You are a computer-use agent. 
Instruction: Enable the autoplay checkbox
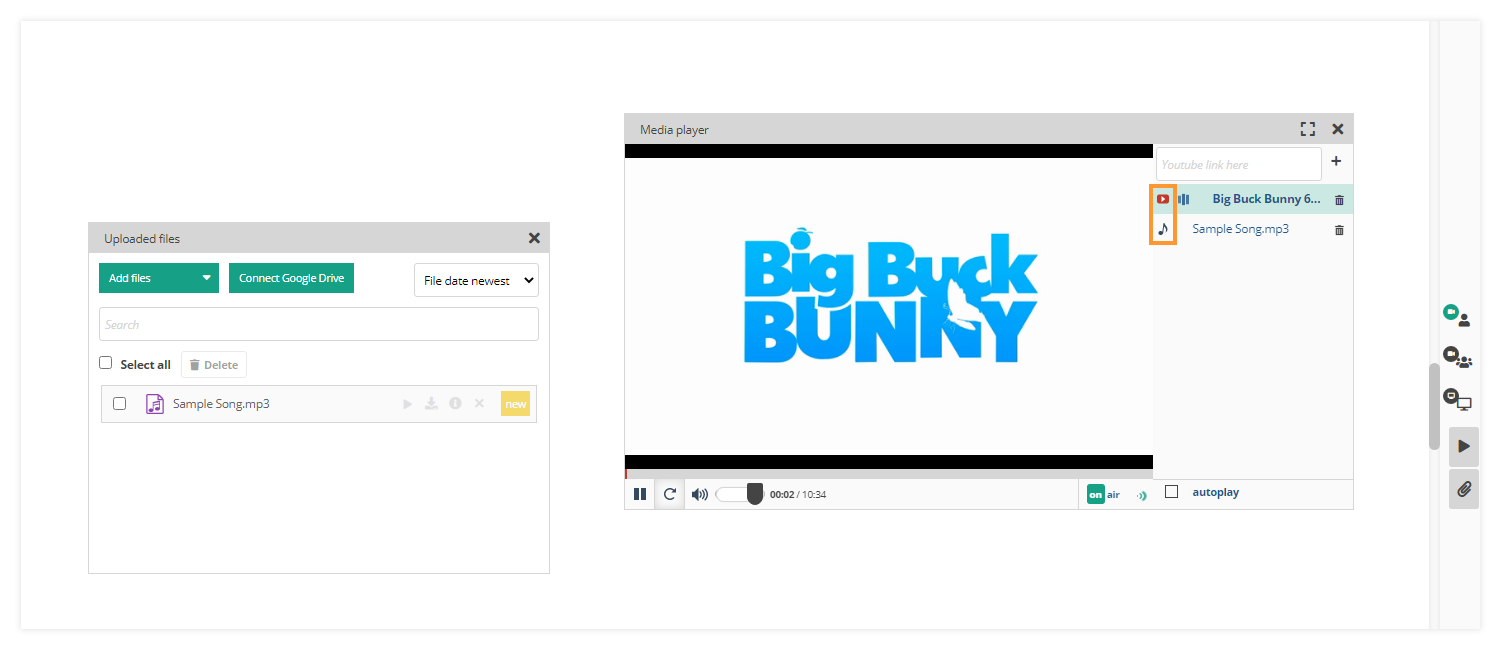1172,492
